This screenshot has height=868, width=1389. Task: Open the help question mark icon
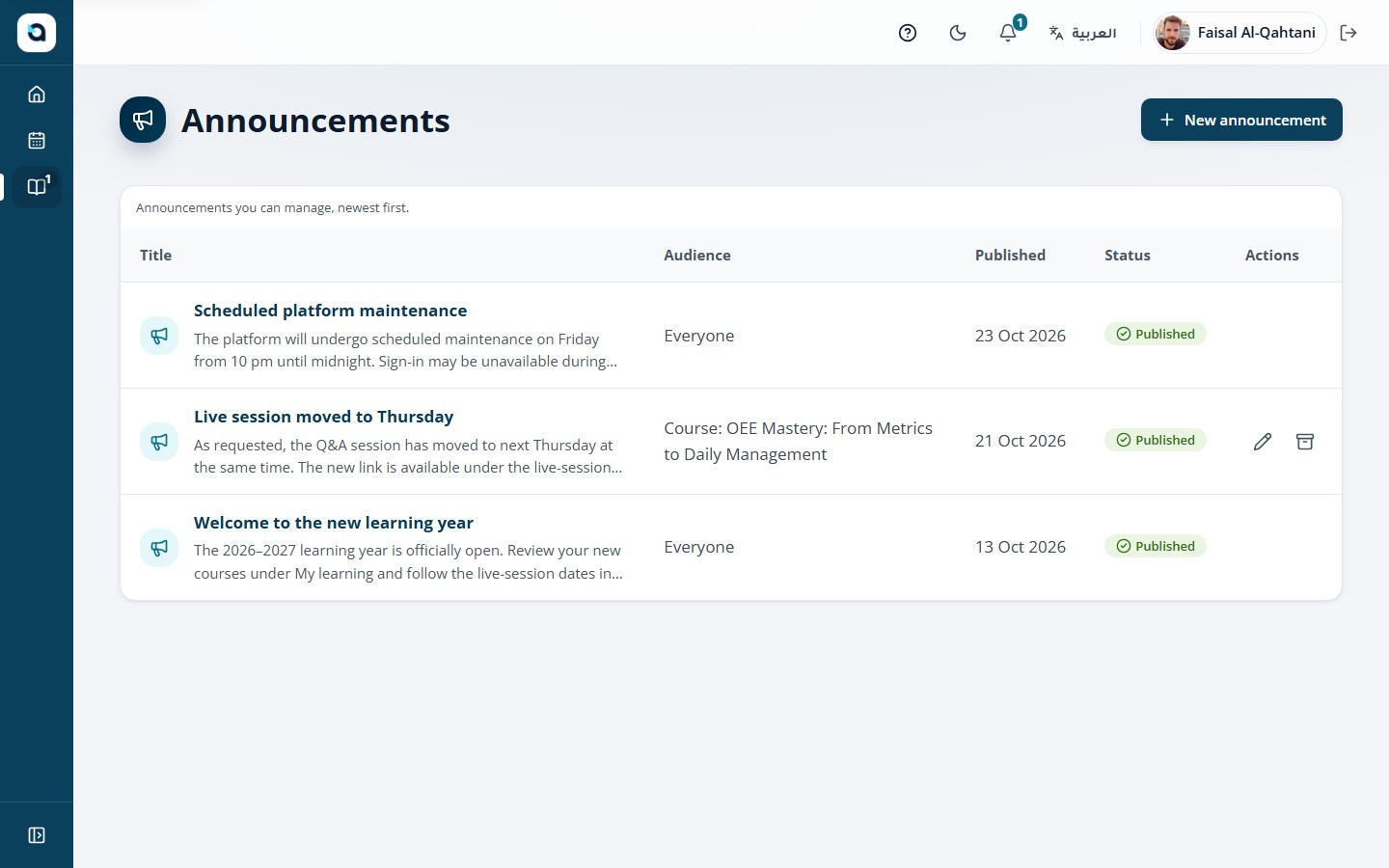pos(908,33)
